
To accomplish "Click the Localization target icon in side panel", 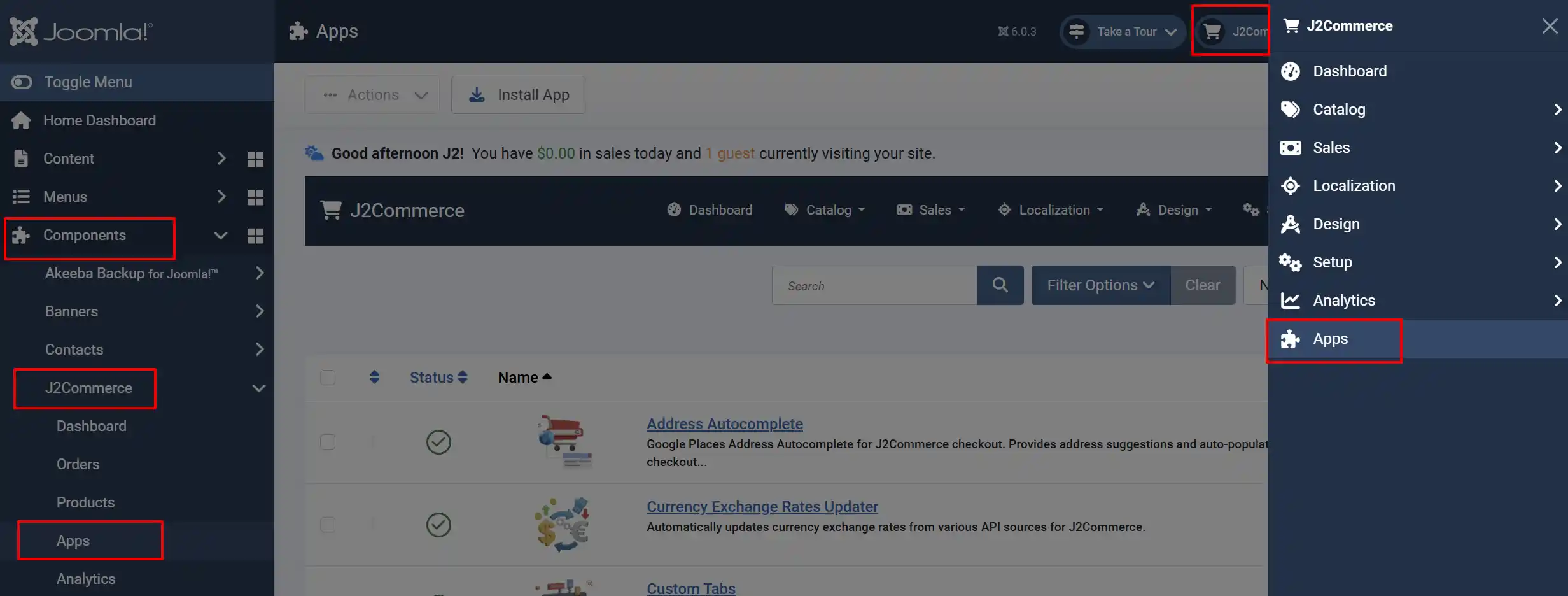I will point(1291,186).
